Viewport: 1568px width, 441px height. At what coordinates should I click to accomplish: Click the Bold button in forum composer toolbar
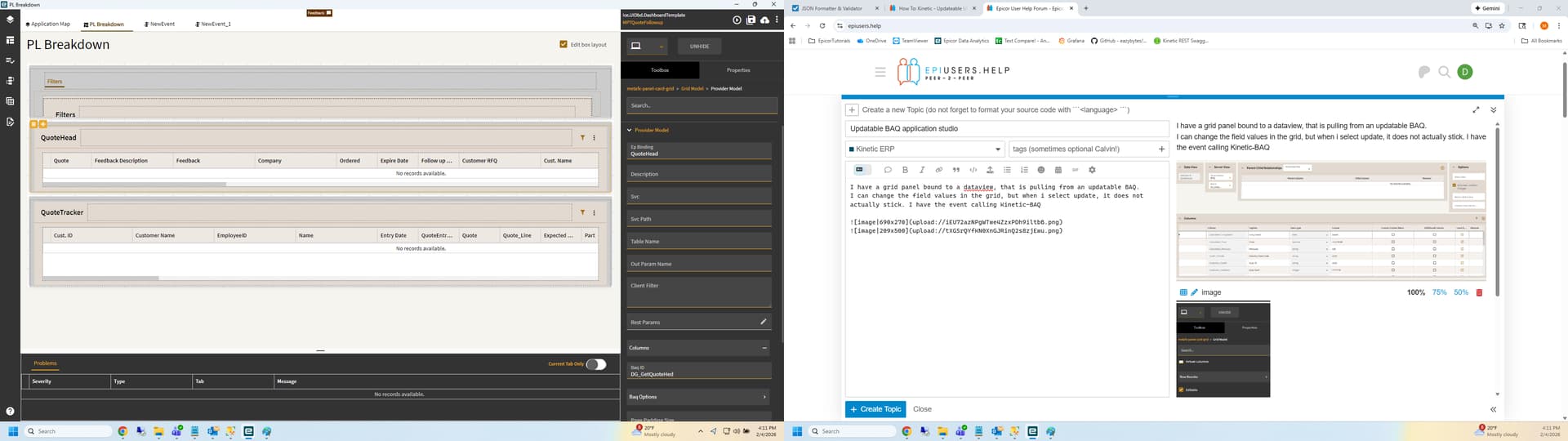point(905,170)
